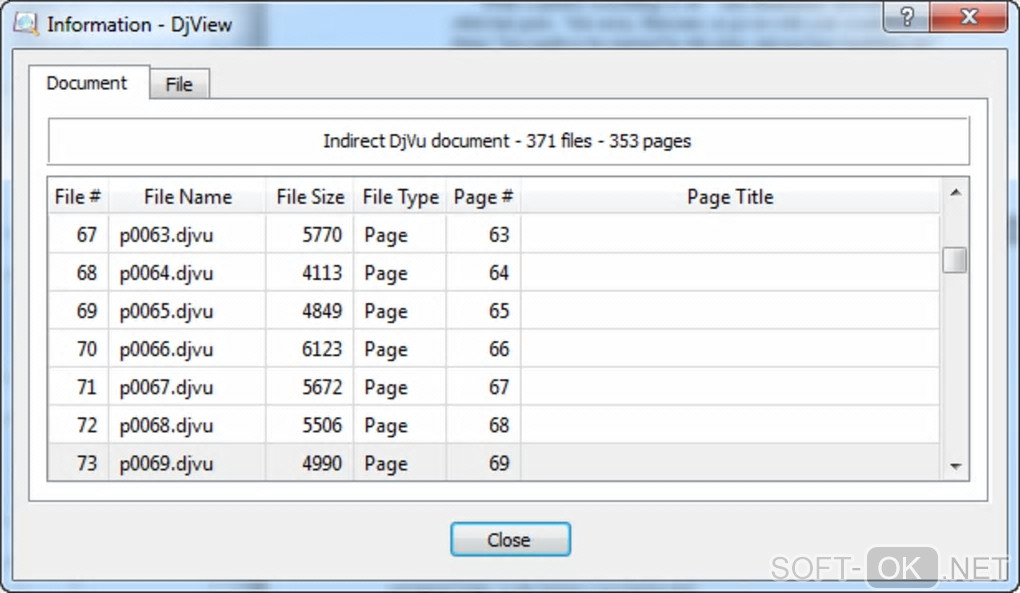The width and height of the screenshot is (1020, 593).
Task: Select file p0064.djvu in the list
Action: 167,273
